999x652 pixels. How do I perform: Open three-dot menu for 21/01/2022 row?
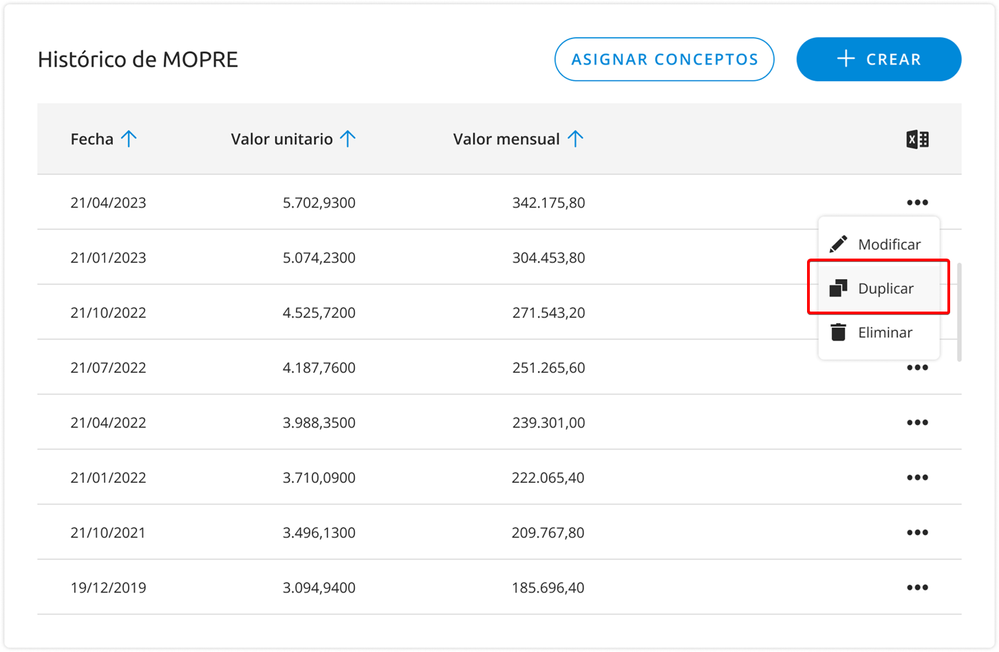917,478
